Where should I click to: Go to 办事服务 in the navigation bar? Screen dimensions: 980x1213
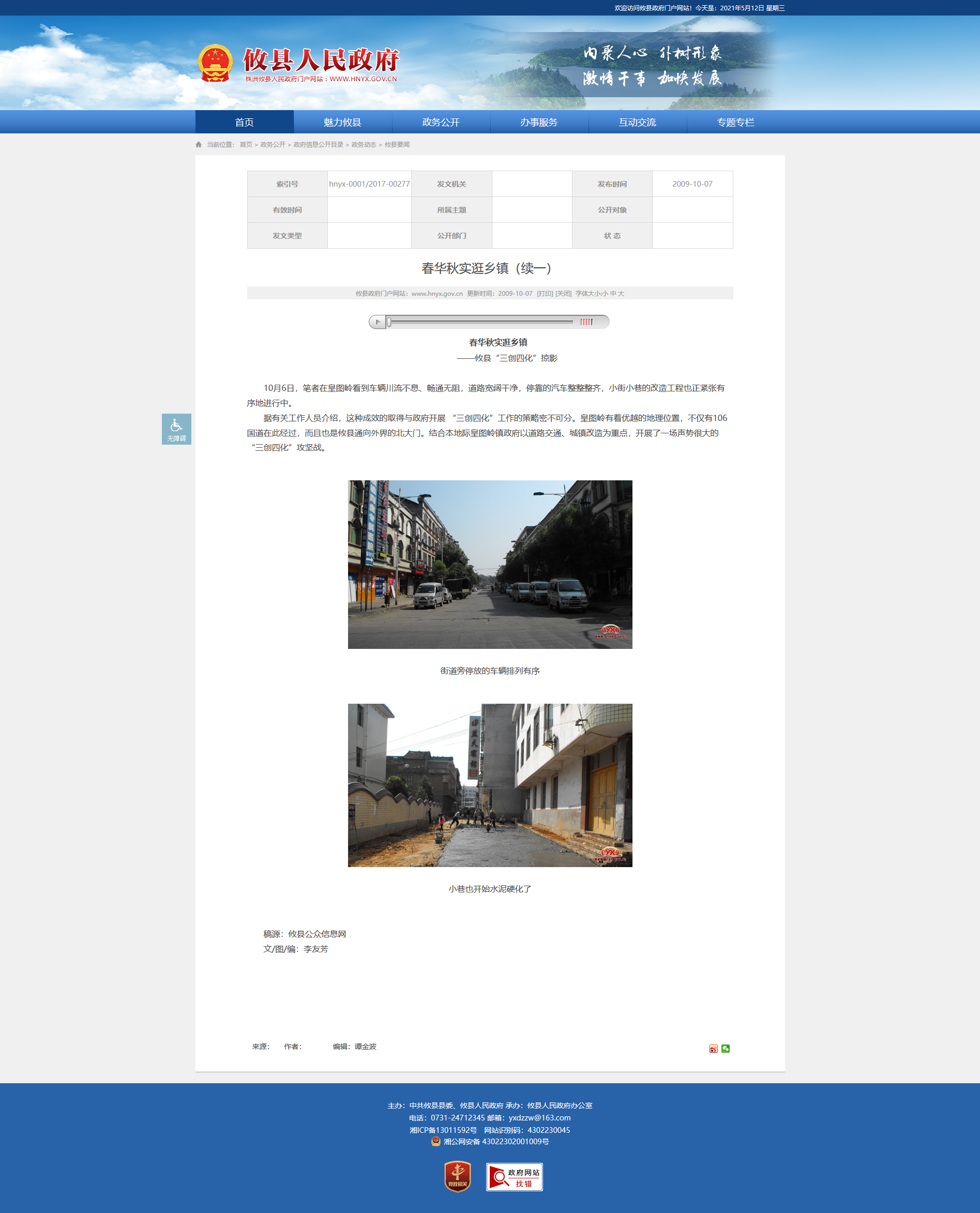tap(539, 123)
